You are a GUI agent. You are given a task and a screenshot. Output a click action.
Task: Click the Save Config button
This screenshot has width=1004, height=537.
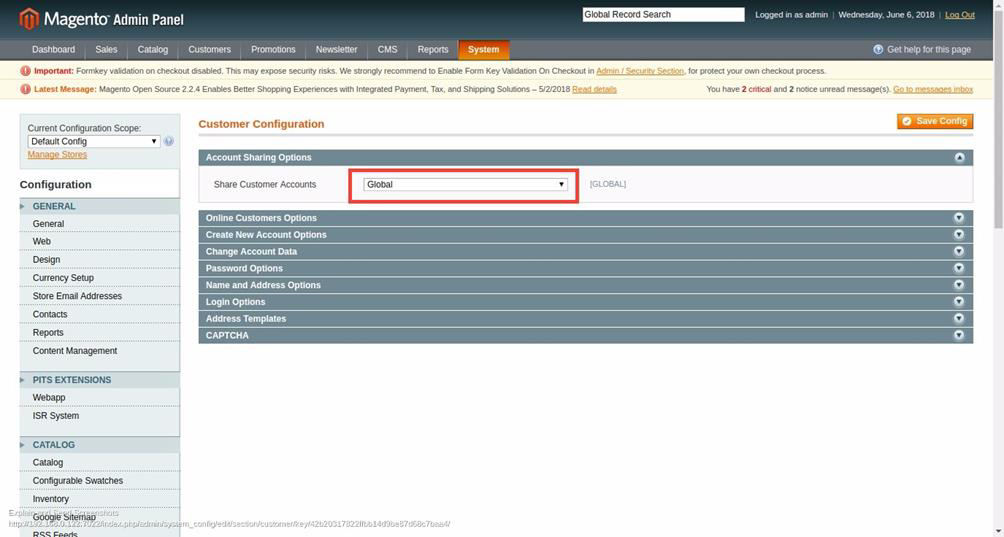coord(934,121)
